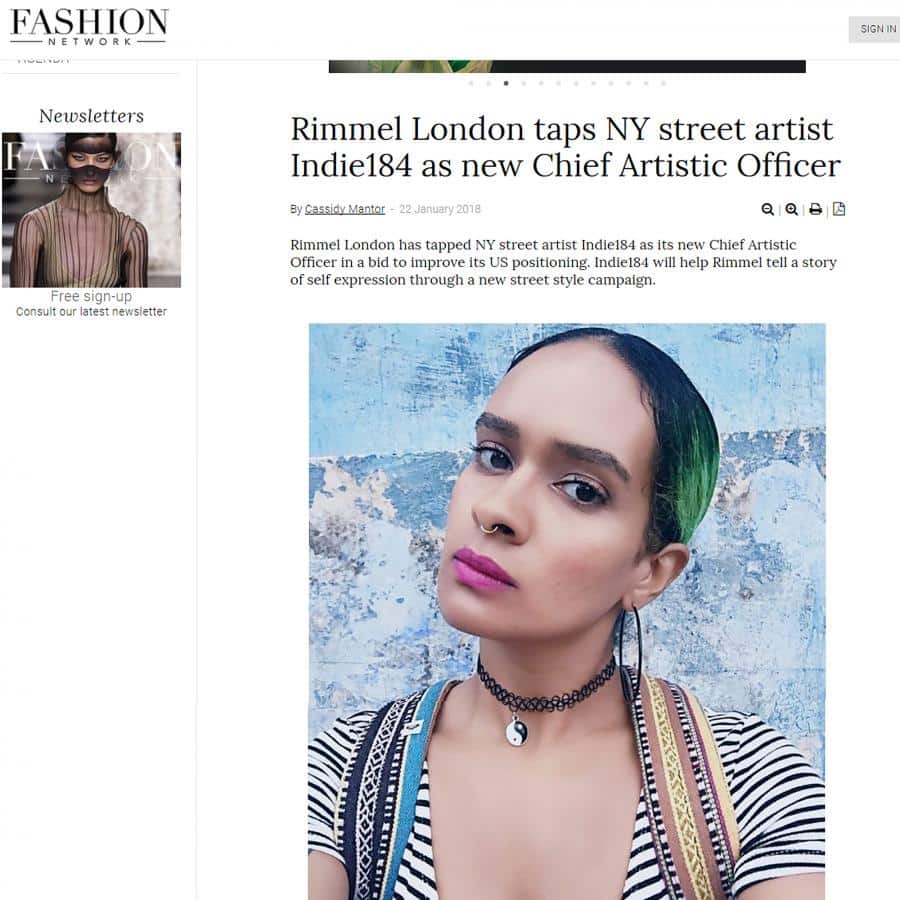Click the article headline about Rimmel London
900x900 pixels.
tap(565, 147)
